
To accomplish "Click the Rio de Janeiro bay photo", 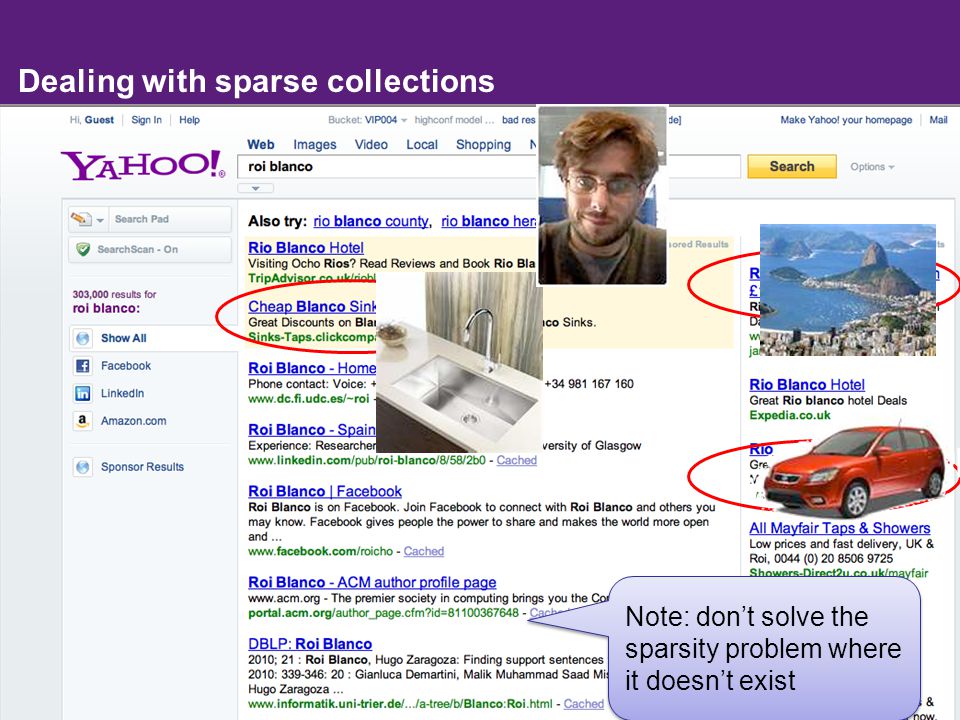I will (x=847, y=290).
